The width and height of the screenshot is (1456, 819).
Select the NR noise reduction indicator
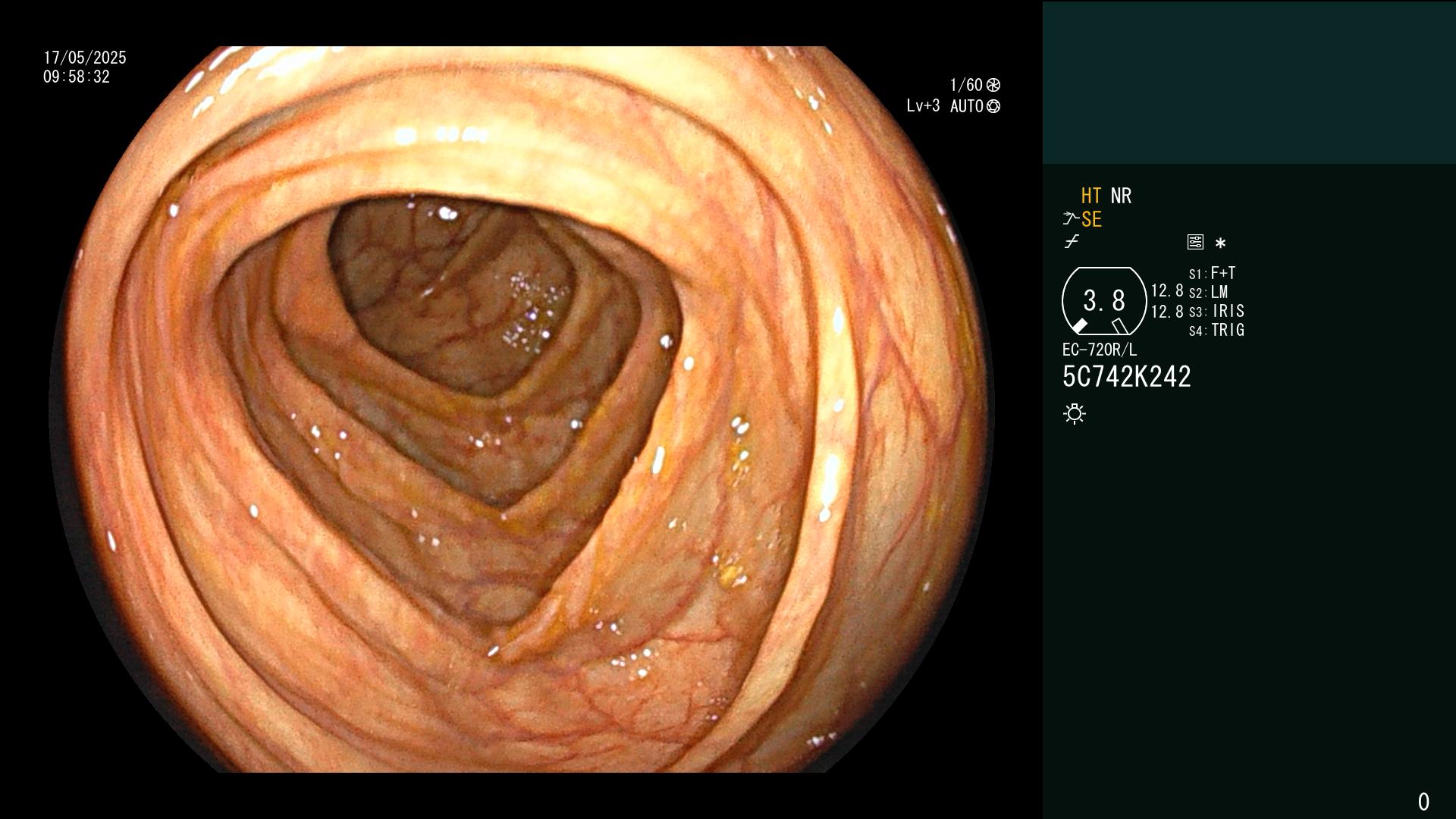pos(1121,196)
